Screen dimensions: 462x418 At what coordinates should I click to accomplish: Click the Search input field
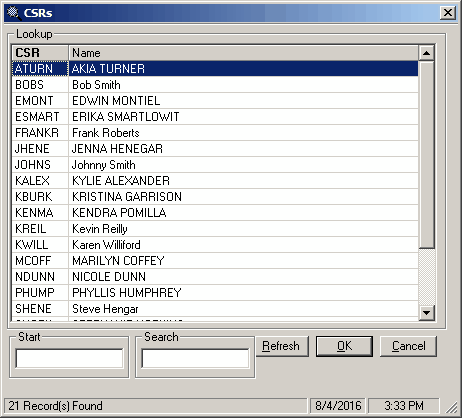click(195, 358)
